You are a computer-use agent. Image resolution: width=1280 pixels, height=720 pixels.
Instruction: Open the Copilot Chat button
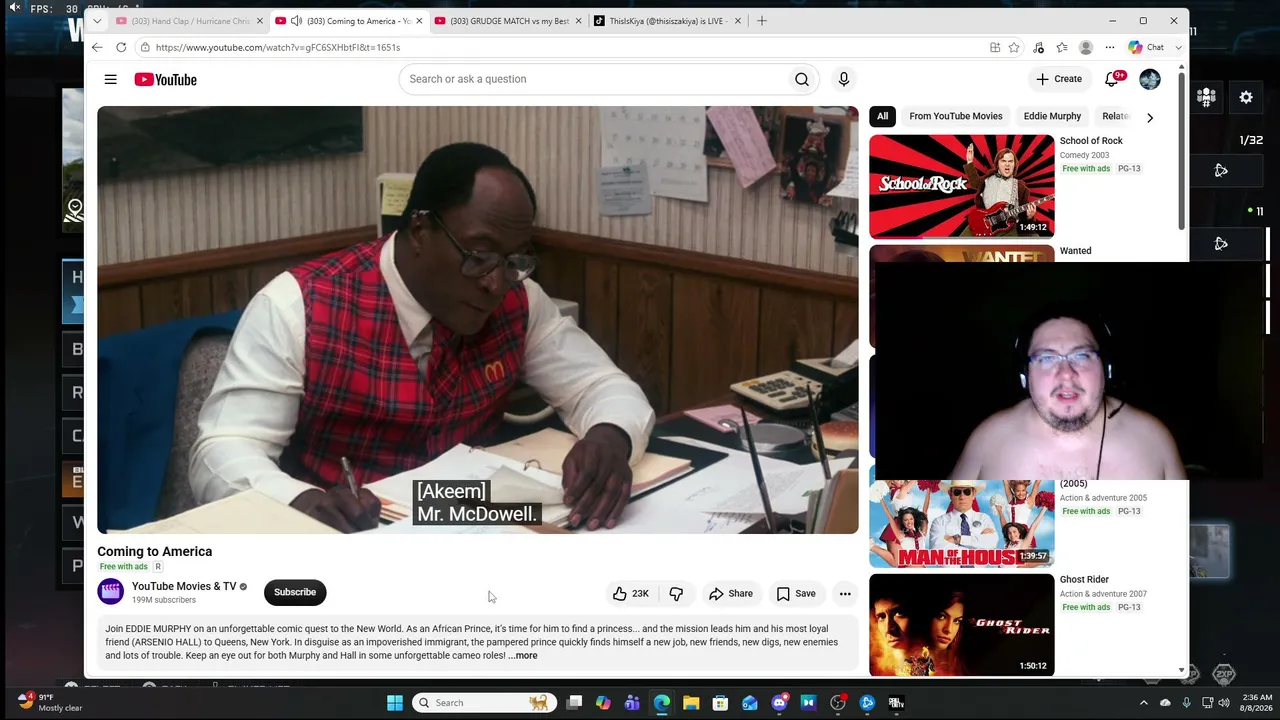pyautogui.click(x=1146, y=47)
